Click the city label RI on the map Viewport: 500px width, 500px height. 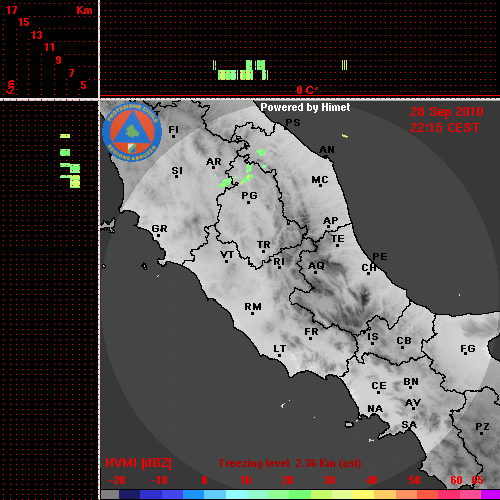279,262
